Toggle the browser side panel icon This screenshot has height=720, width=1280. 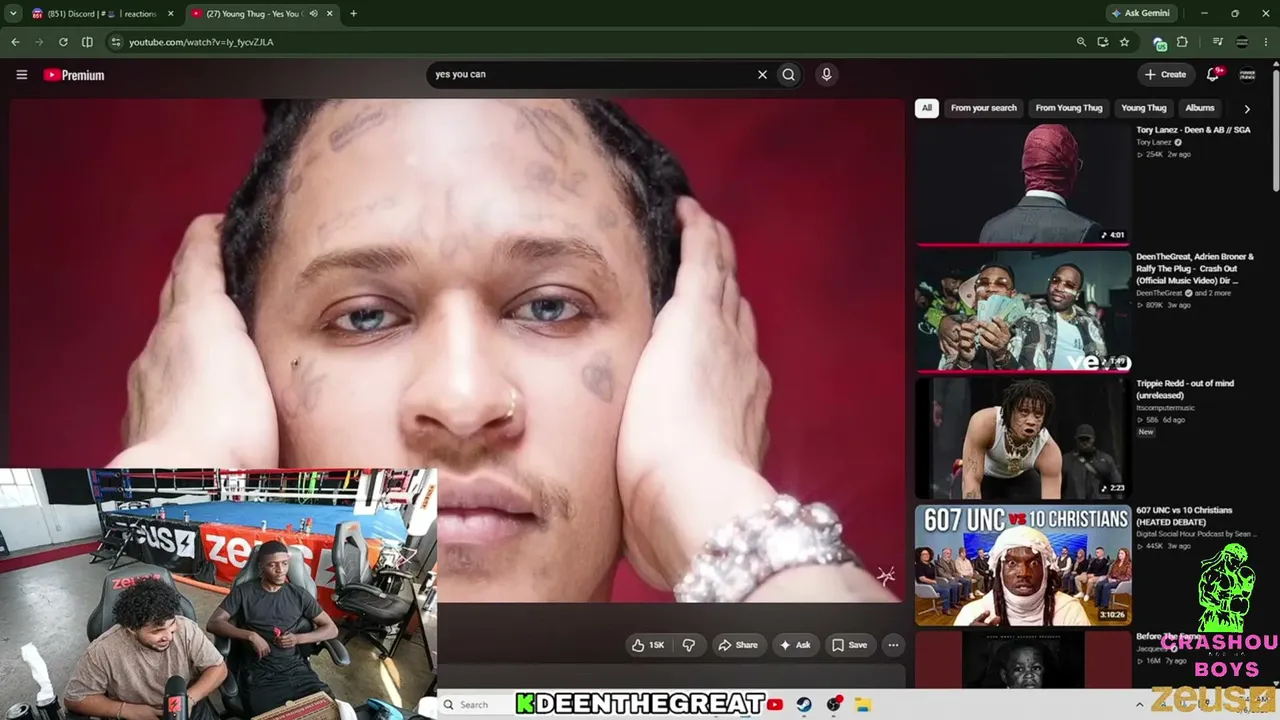tap(87, 42)
